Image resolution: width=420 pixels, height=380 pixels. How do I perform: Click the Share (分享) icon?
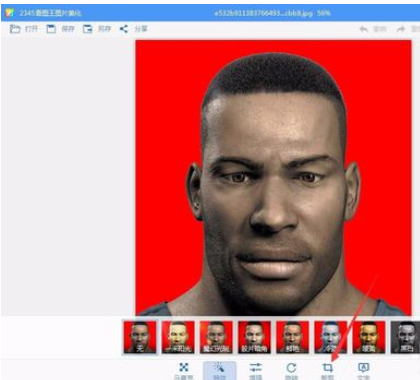pos(124,29)
